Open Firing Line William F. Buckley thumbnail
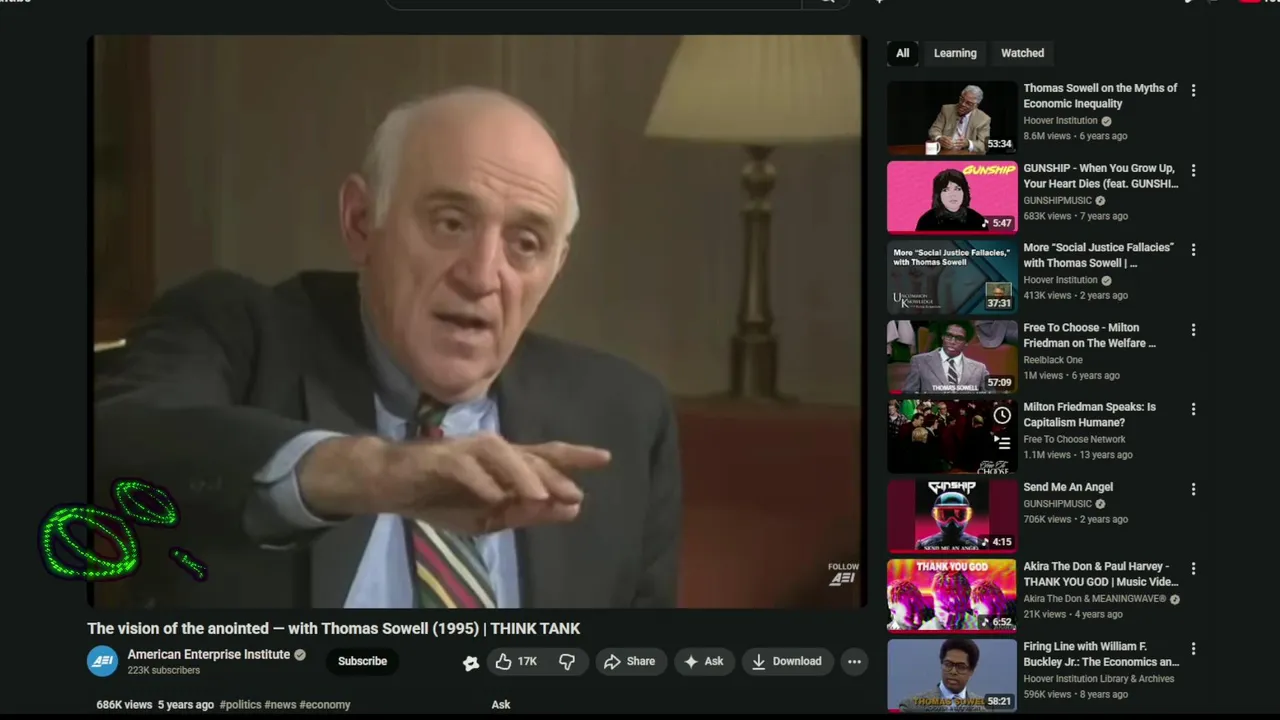Image resolution: width=1280 pixels, height=720 pixels. pos(952,675)
